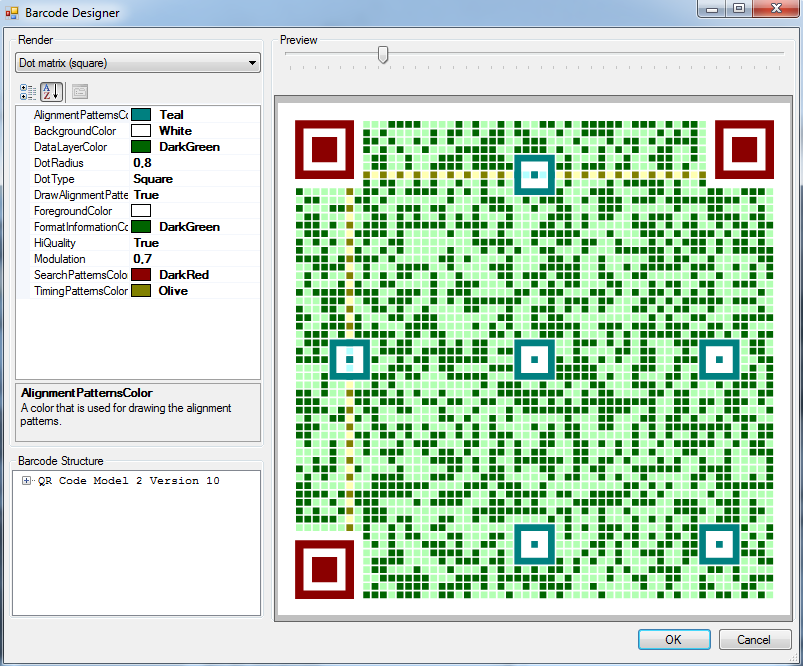Viewport: 803px width, 666px height.
Task: Click the White color value text
Action: [175, 131]
